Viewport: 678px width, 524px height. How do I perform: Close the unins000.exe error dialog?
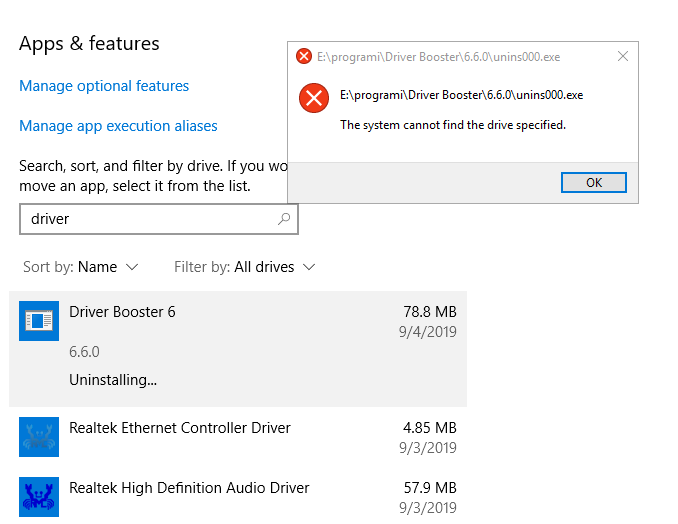pos(623,56)
